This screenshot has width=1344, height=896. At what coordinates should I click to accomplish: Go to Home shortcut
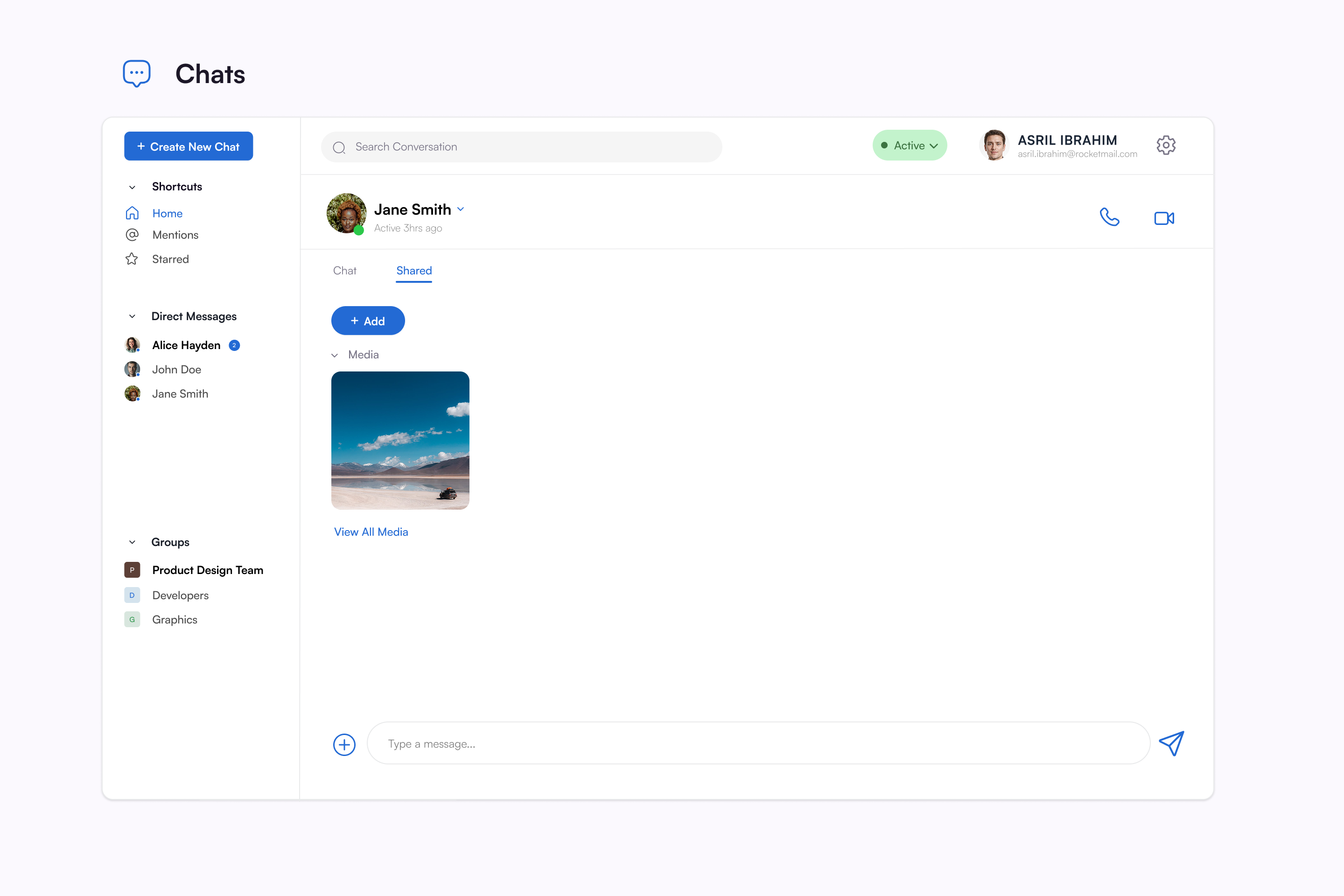(x=167, y=213)
